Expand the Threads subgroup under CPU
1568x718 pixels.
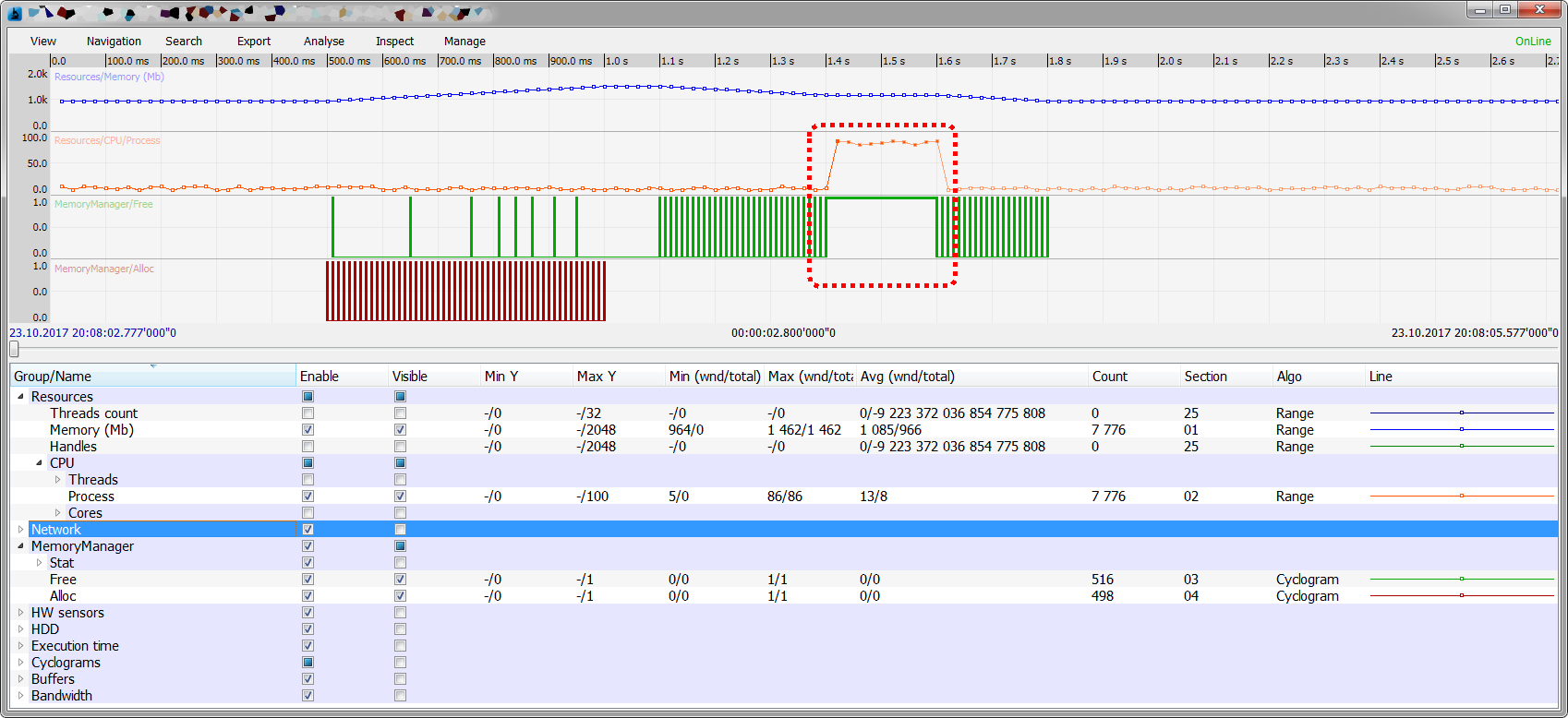pyautogui.click(x=57, y=480)
